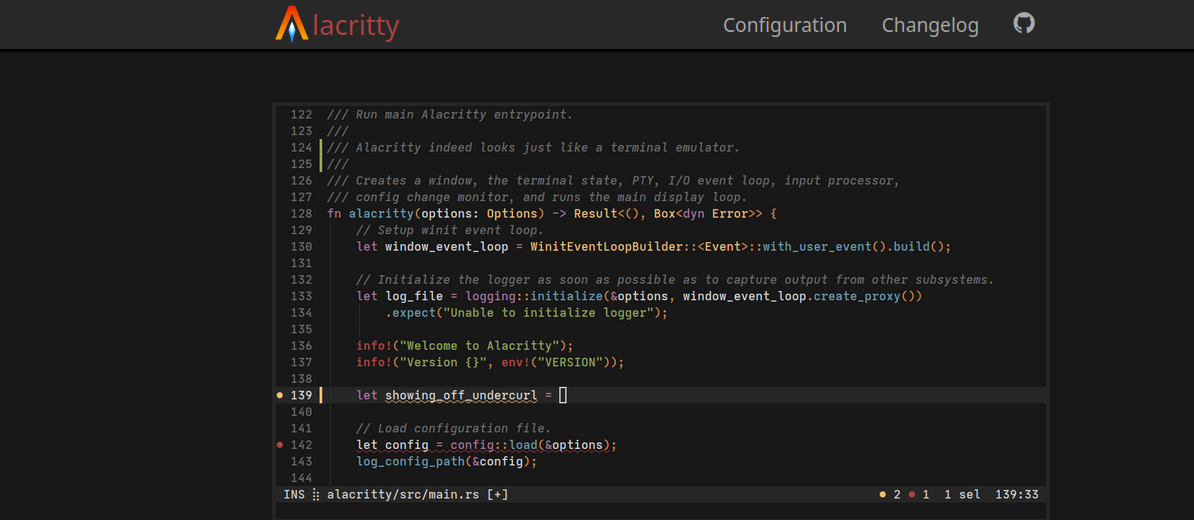The image size is (1194, 520).
Task: Click the Alacritty rocket logo icon
Action: 292,24
